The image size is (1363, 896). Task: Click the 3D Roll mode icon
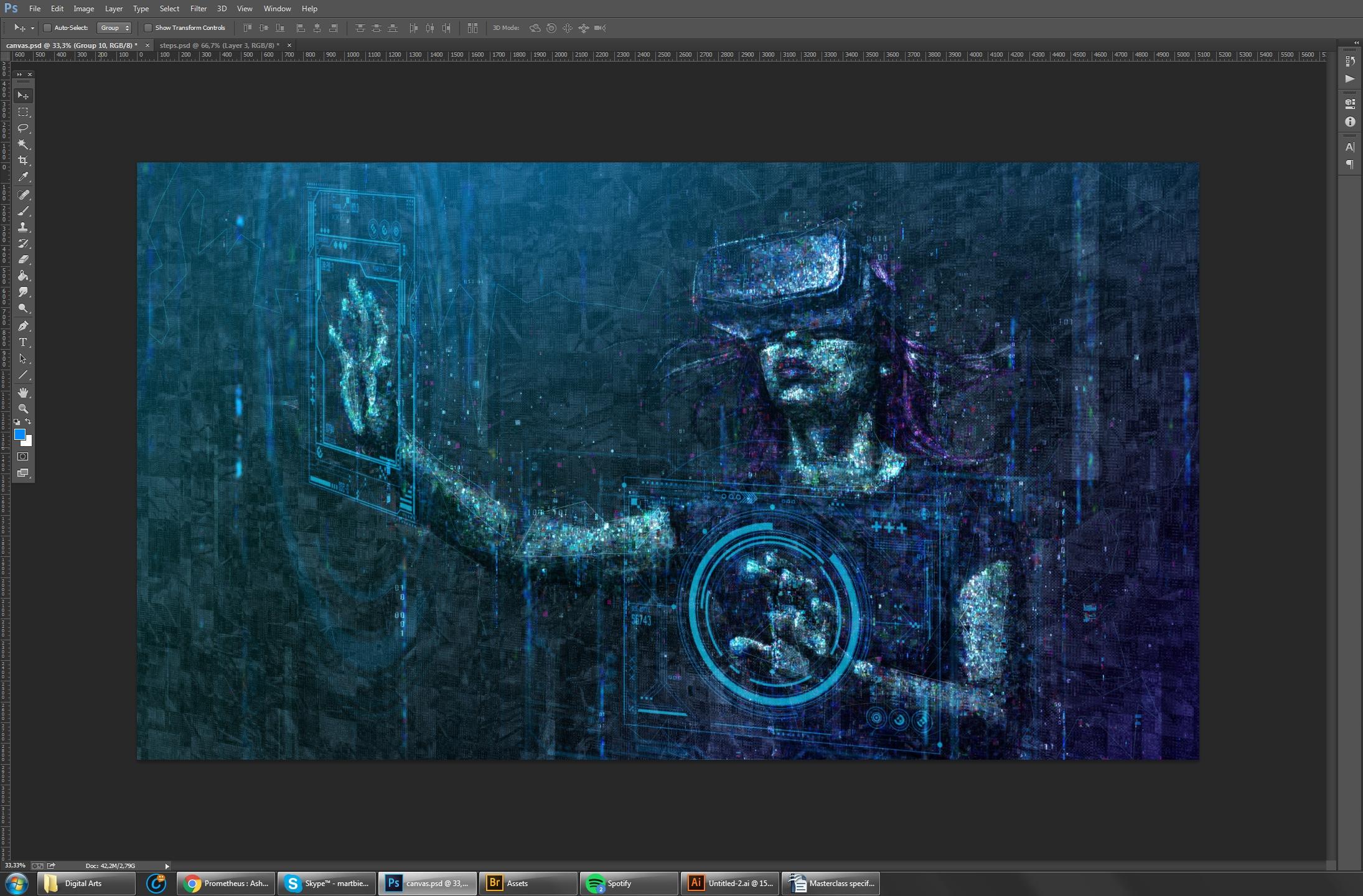click(x=551, y=28)
